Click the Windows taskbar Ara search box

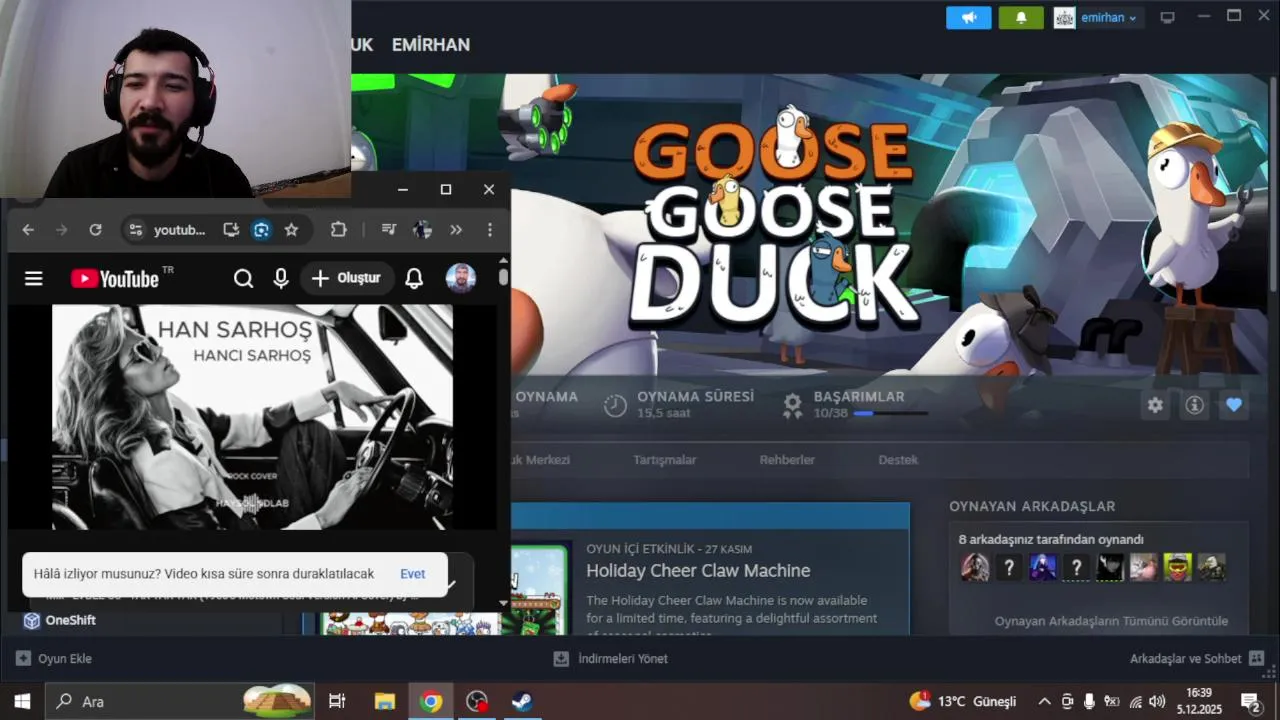pyautogui.click(x=180, y=701)
